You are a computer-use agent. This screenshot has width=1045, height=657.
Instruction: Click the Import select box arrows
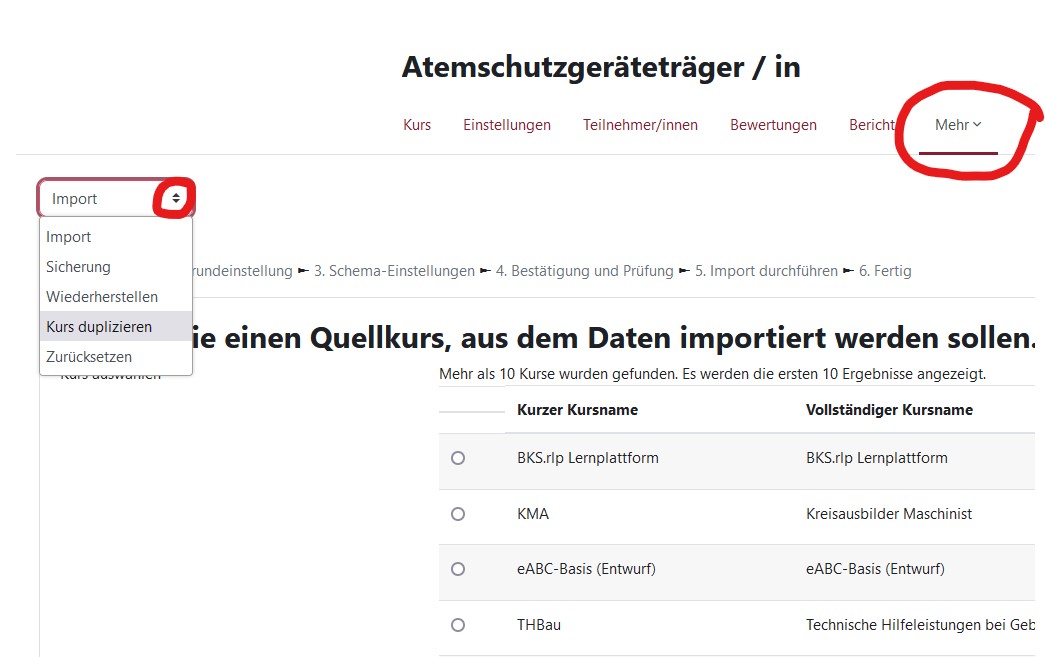[x=176, y=199]
